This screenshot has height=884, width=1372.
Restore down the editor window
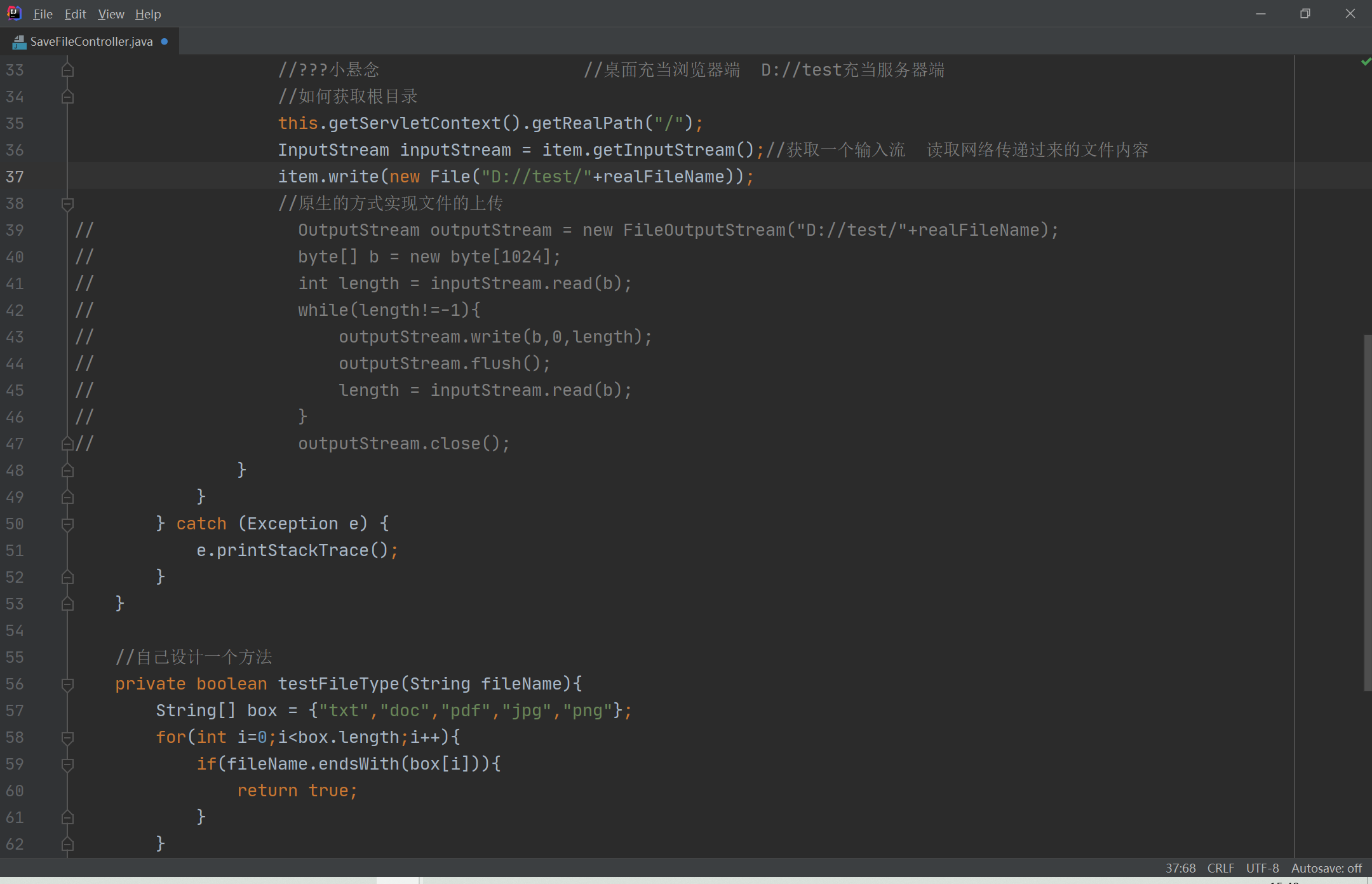(x=1305, y=13)
